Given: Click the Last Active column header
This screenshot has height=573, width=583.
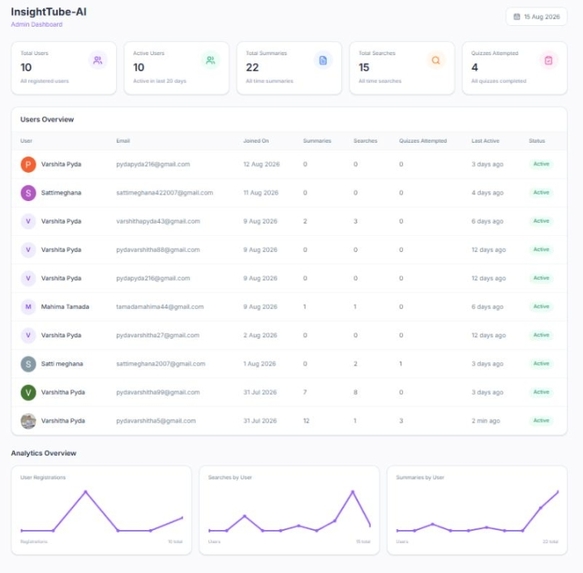Looking at the screenshot, I should click(x=486, y=141).
